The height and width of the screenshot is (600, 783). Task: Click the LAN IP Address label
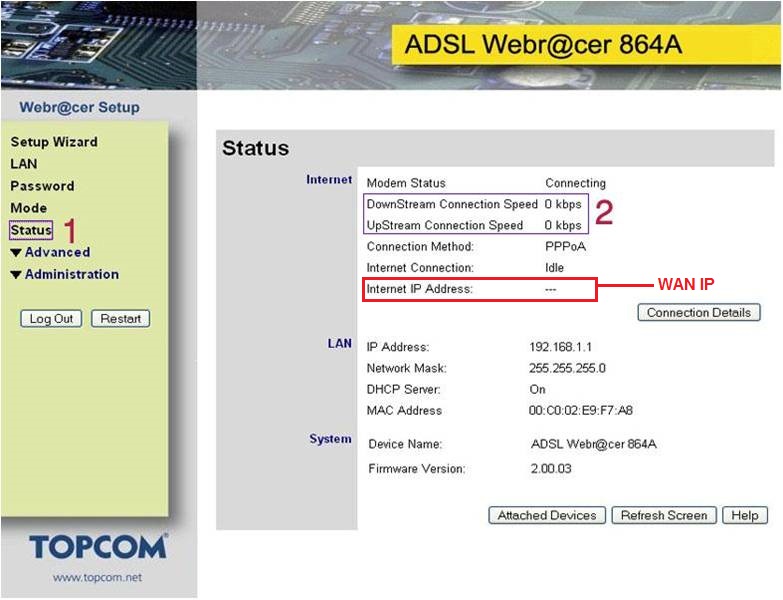[x=398, y=347]
